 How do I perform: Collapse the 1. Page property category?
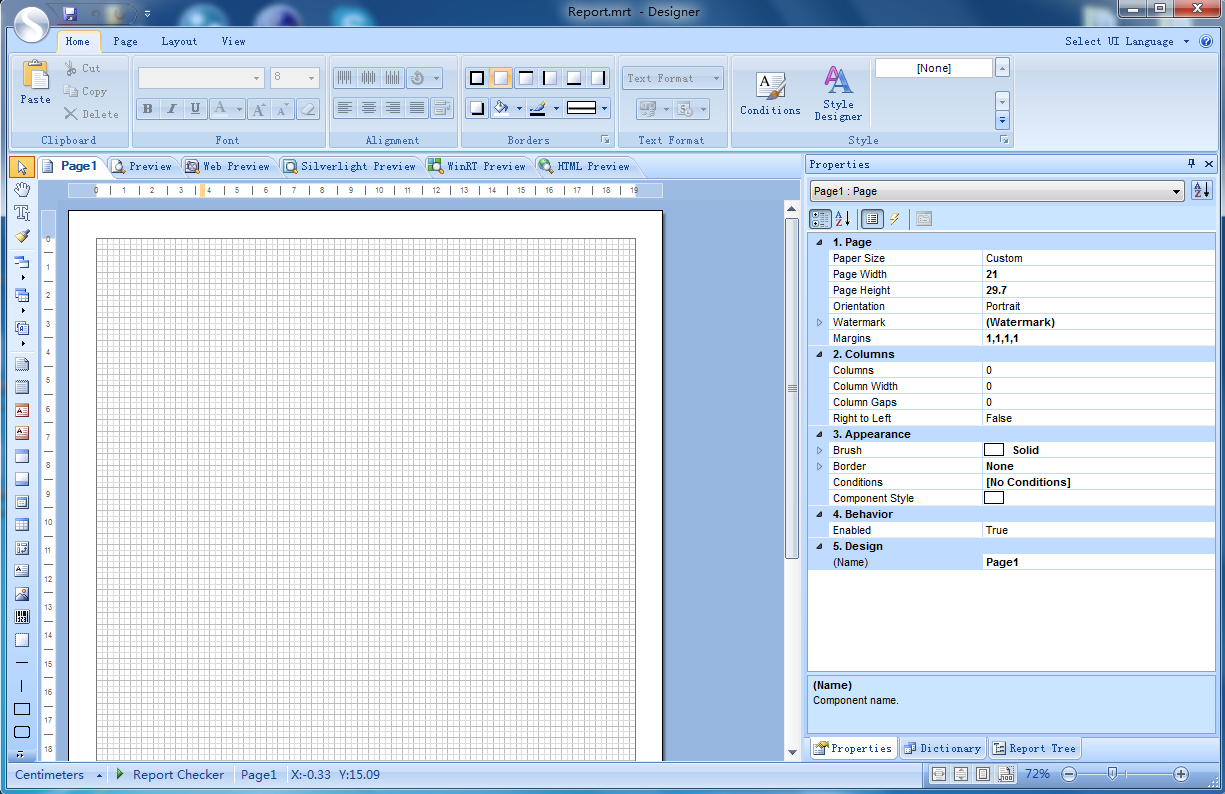pyautogui.click(x=820, y=242)
